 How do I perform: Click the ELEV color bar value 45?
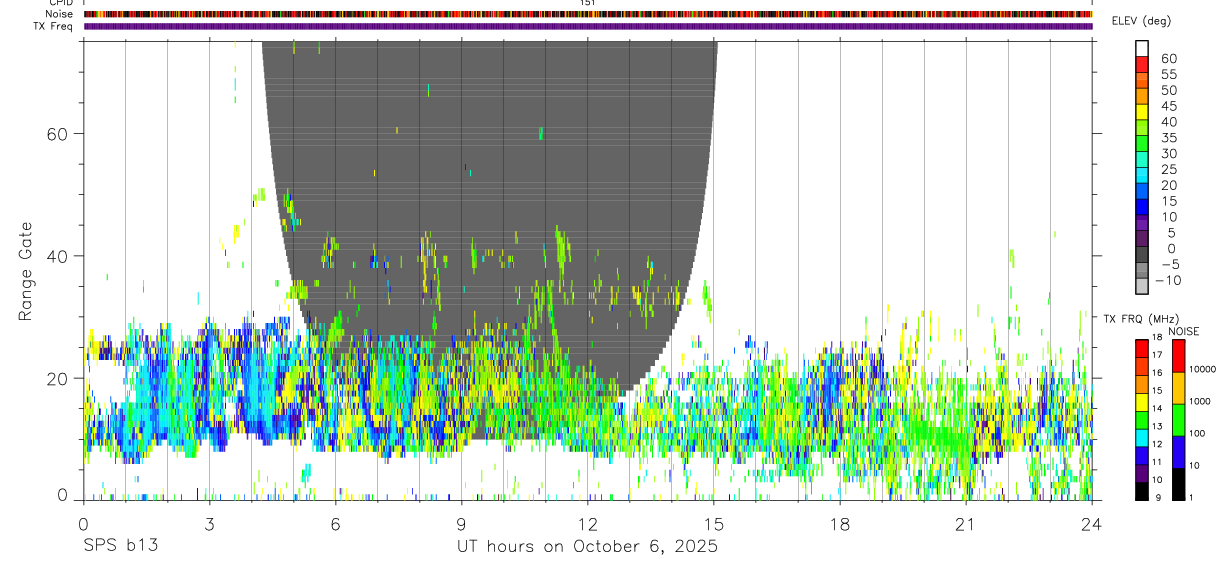coord(1168,106)
